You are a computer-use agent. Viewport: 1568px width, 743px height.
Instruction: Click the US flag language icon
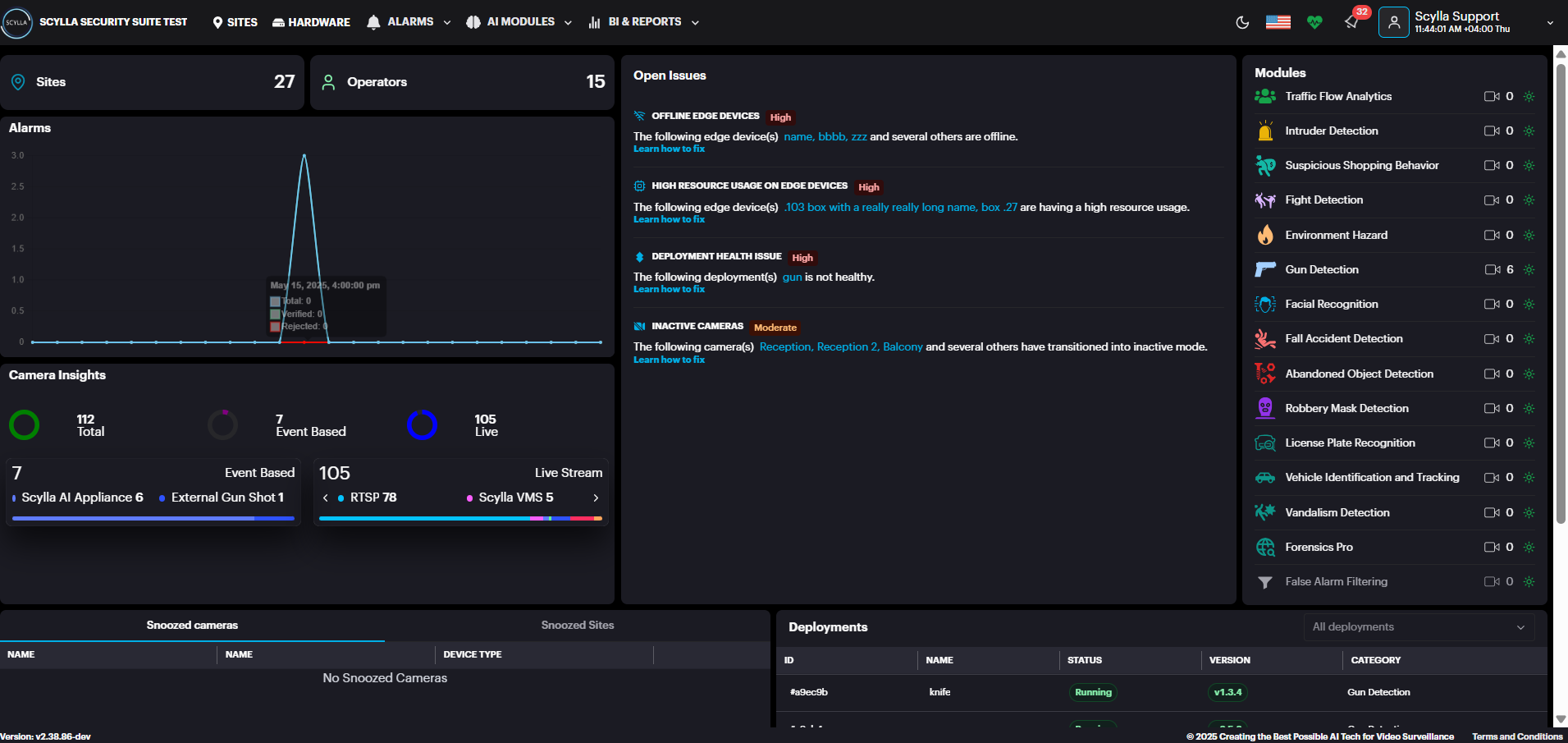(x=1278, y=22)
